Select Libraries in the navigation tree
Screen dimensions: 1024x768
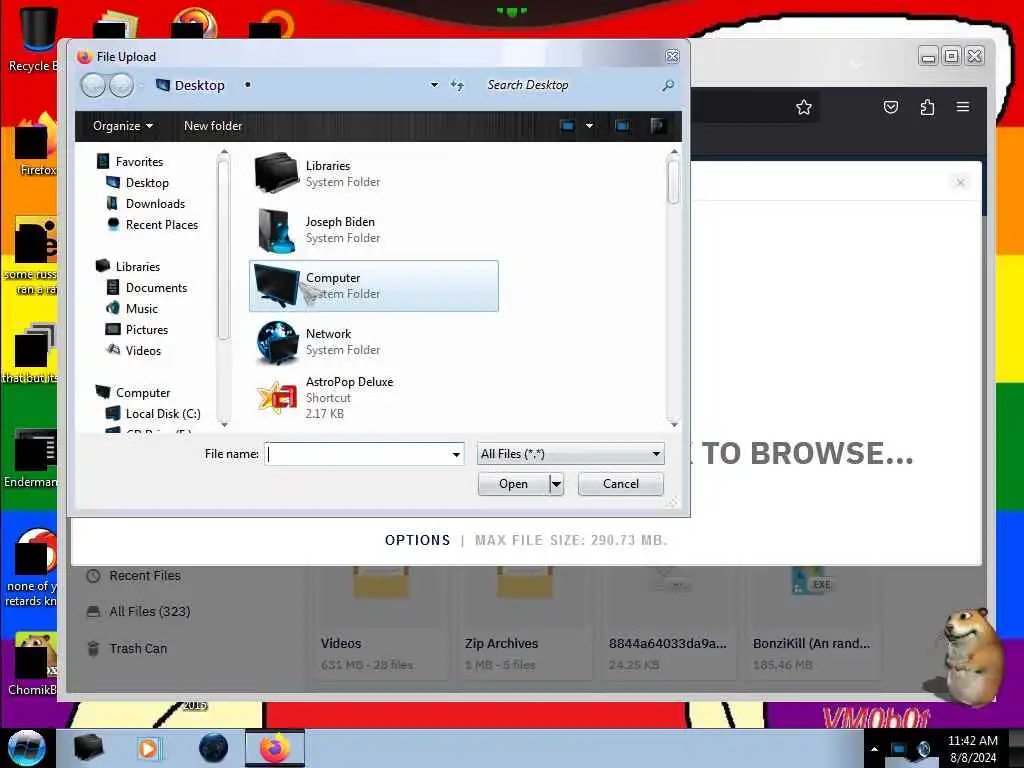point(128,266)
